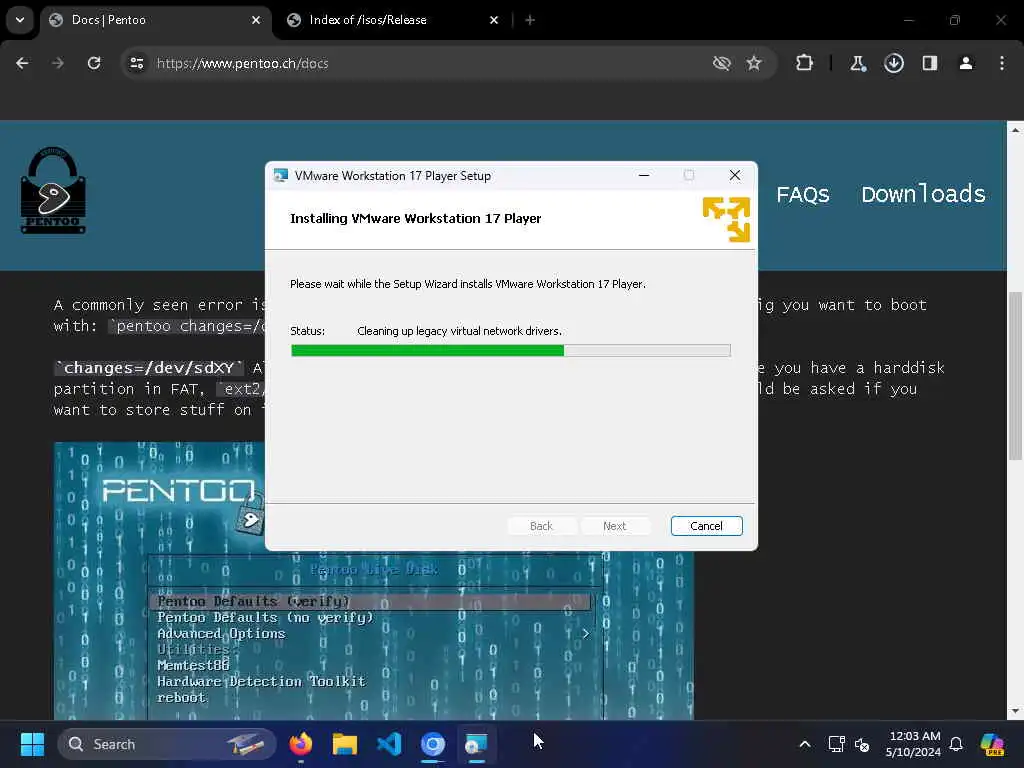Click Cancel in VMware setup dialog
The height and width of the screenshot is (768, 1024).
point(707,526)
